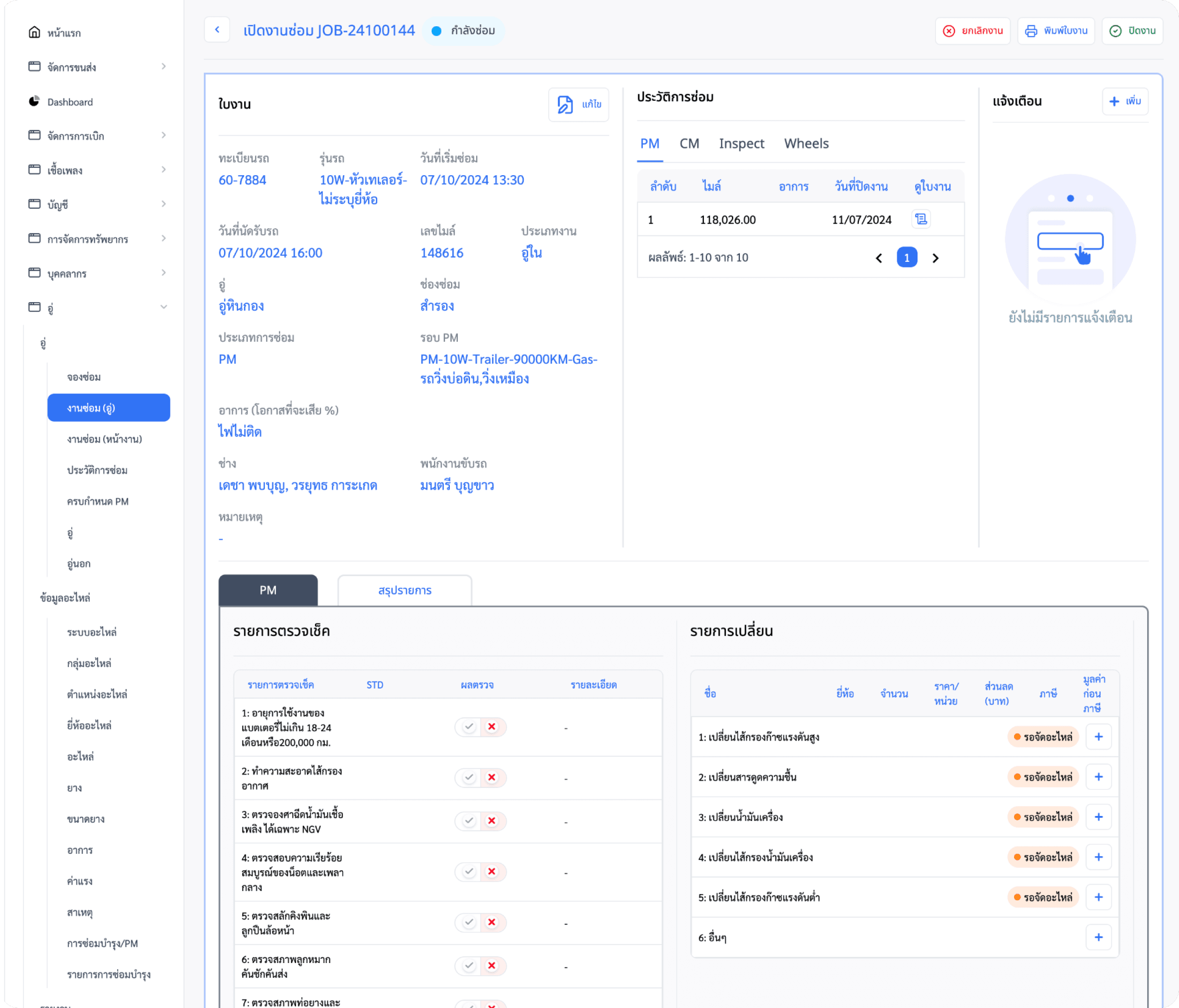1179x1008 pixels.
Task: Add a new notification with เพิ่ม button
Action: (1125, 101)
